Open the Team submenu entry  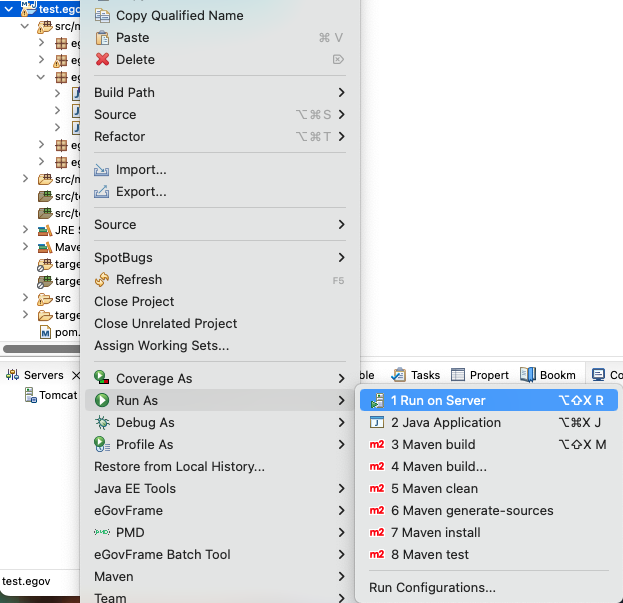pos(220,597)
